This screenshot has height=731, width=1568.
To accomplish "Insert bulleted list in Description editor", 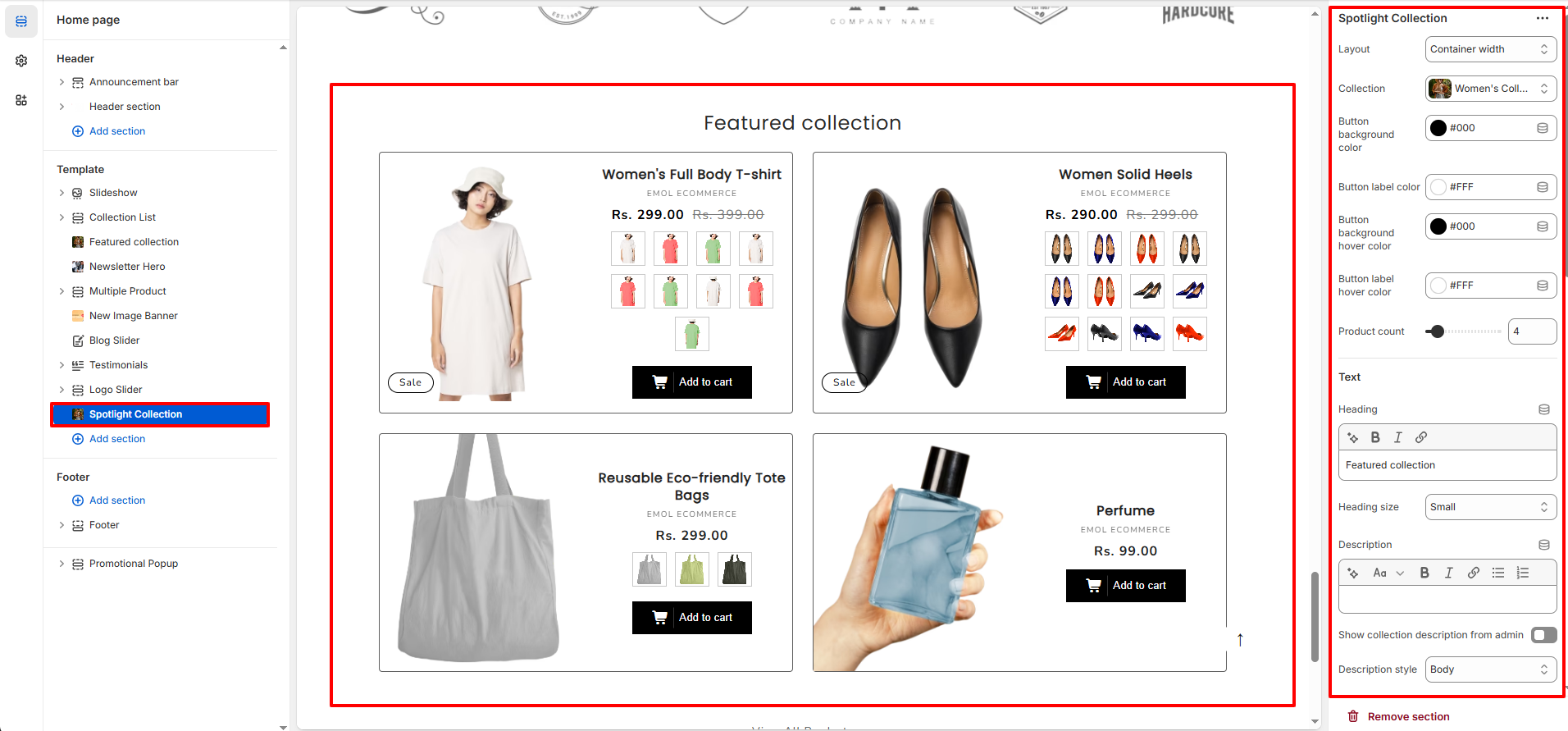I will pos(1498,573).
